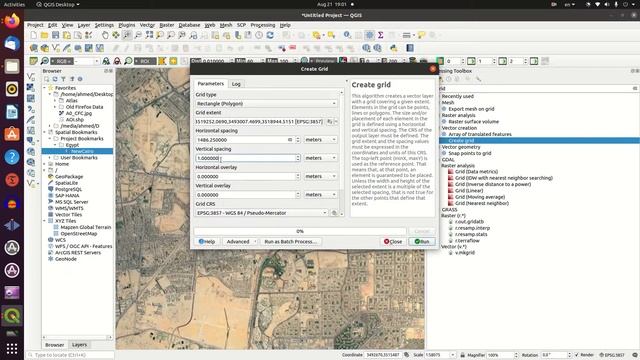The image size is (640, 360).
Task: Select the Zoom Out tool
Action: (x=138, y=36)
